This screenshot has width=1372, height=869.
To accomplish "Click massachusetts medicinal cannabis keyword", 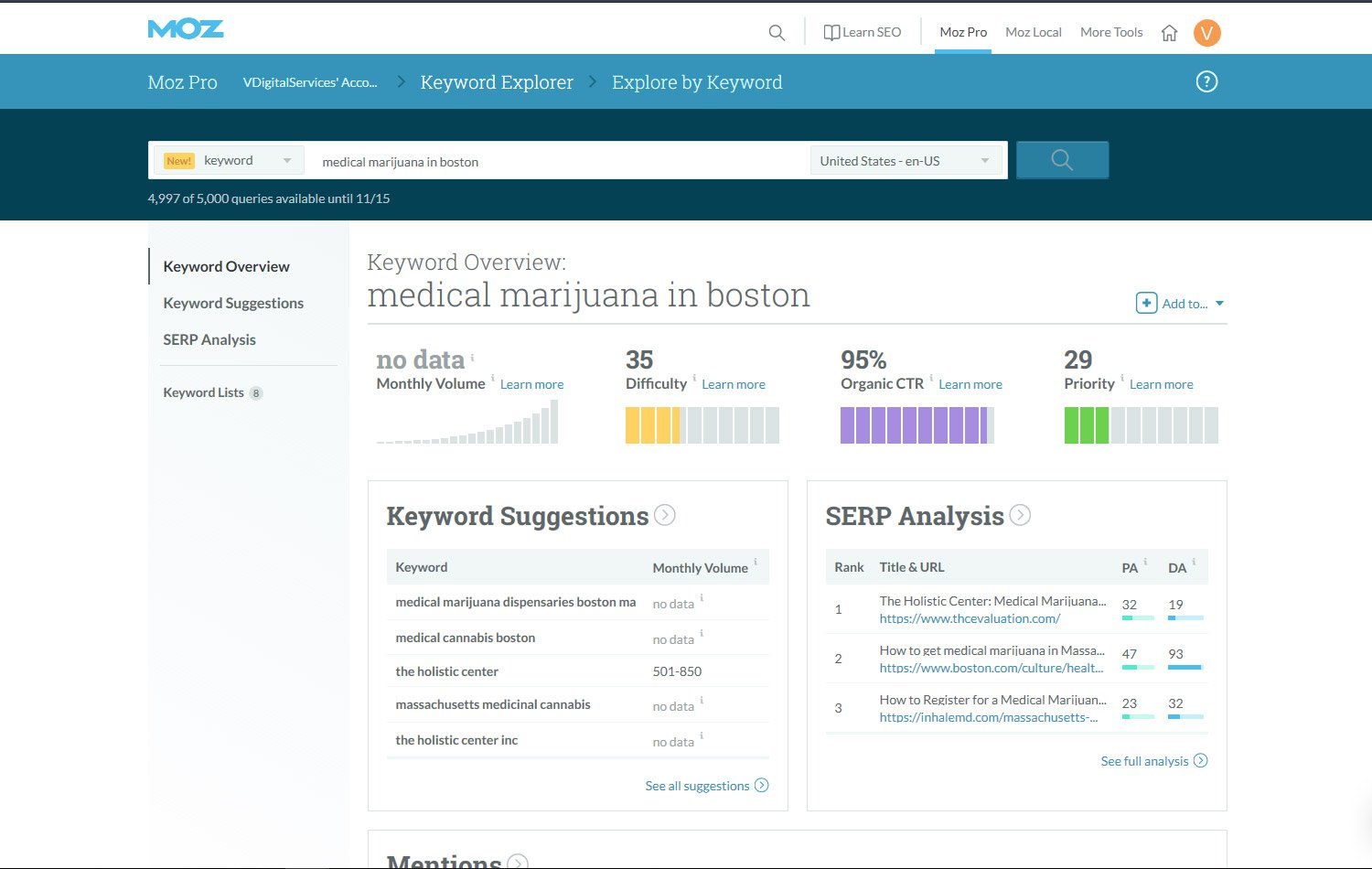I will (x=493, y=704).
